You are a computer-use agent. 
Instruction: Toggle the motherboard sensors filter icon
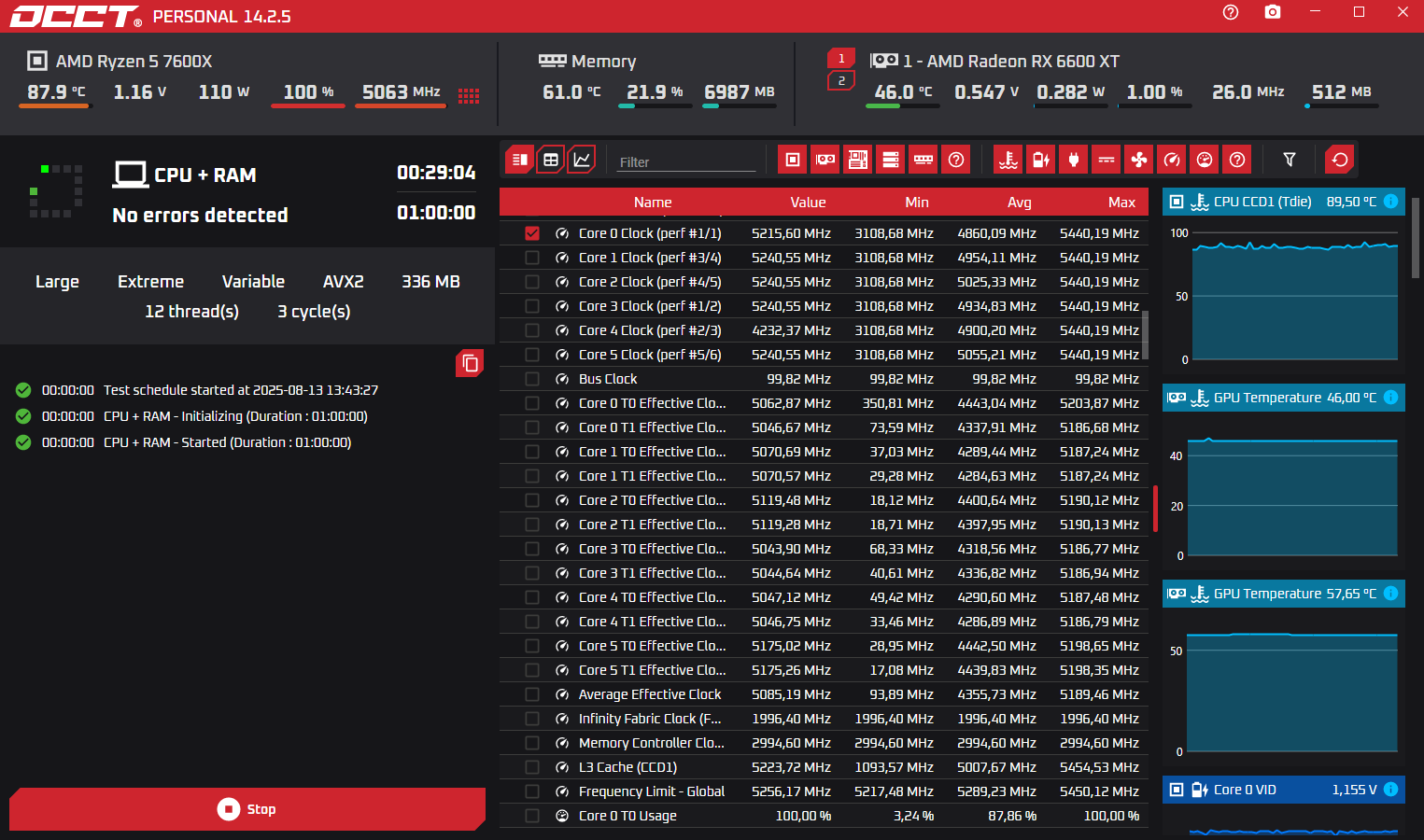tap(858, 160)
